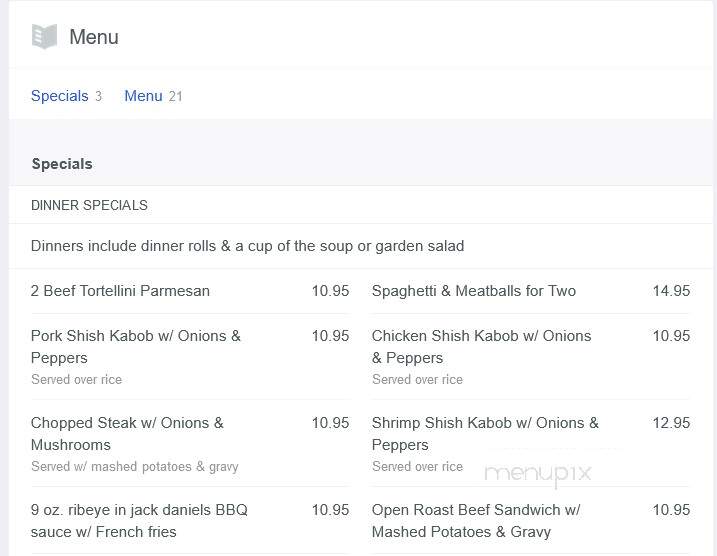Screen dimensions: 717x556
Task: Click the Specials item count 3
Action: [x=98, y=96]
